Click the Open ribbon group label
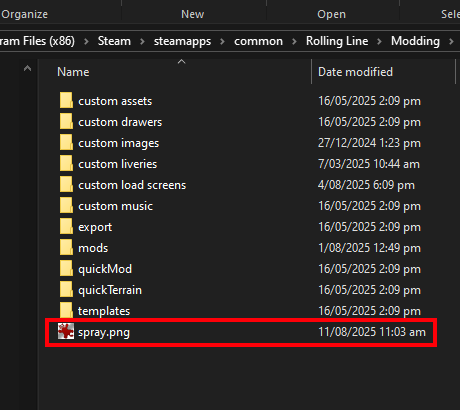Screen dimensions: 460x410 331,14
